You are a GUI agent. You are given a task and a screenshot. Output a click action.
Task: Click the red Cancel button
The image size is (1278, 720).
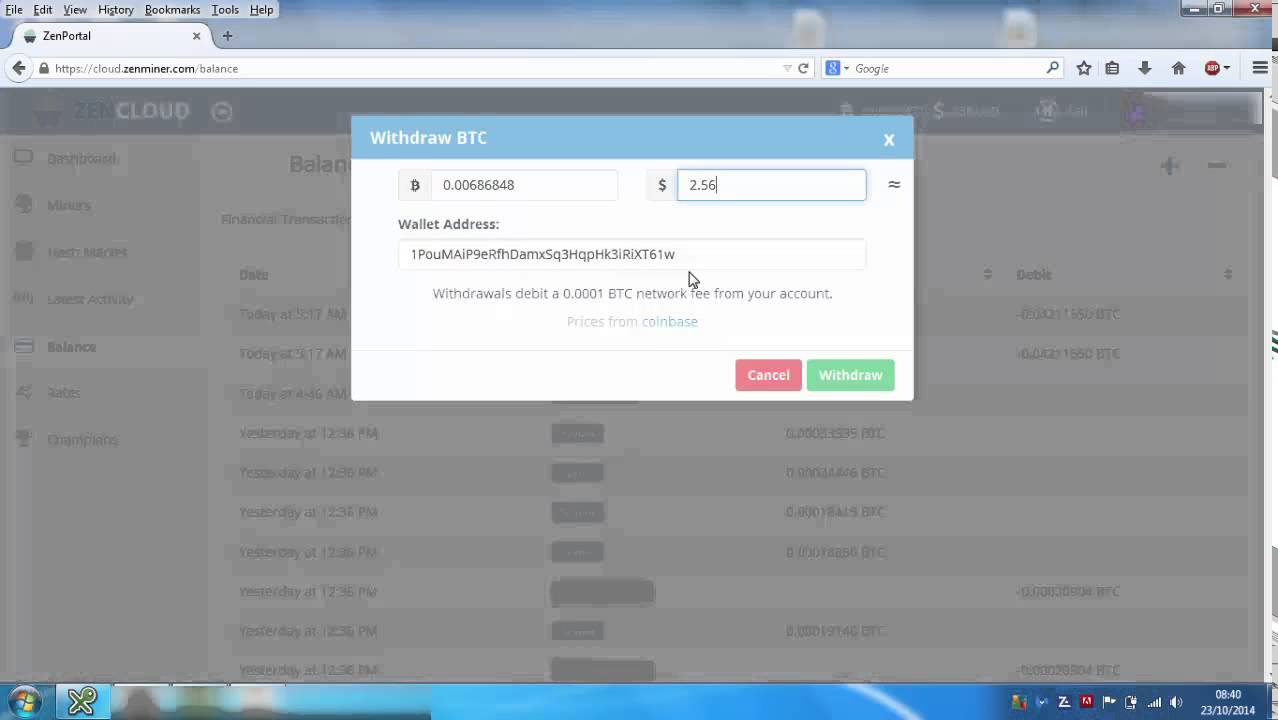click(x=768, y=375)
